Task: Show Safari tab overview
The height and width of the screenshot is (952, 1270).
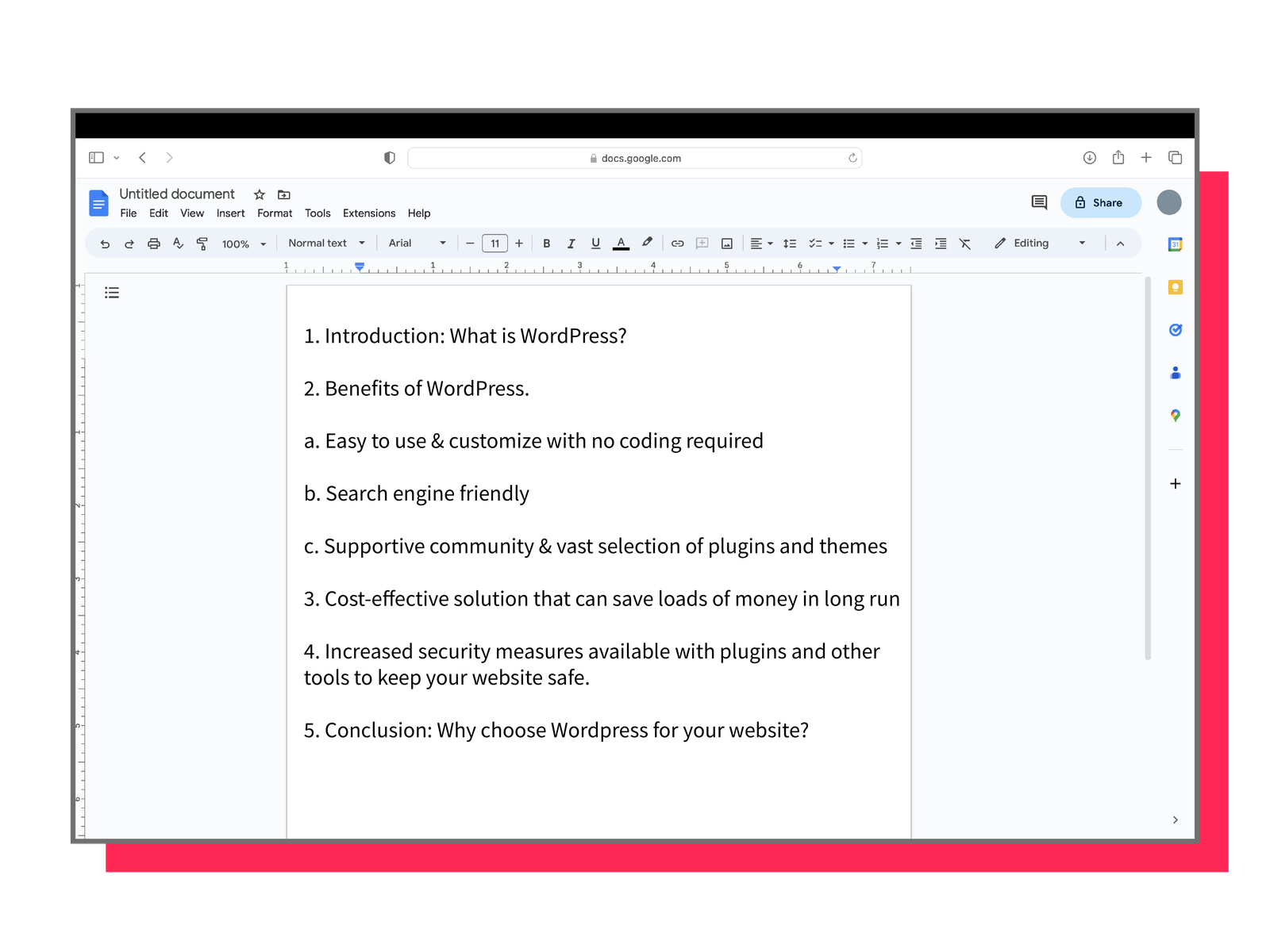Action: pyautogui.click(x=1176, y=158)
